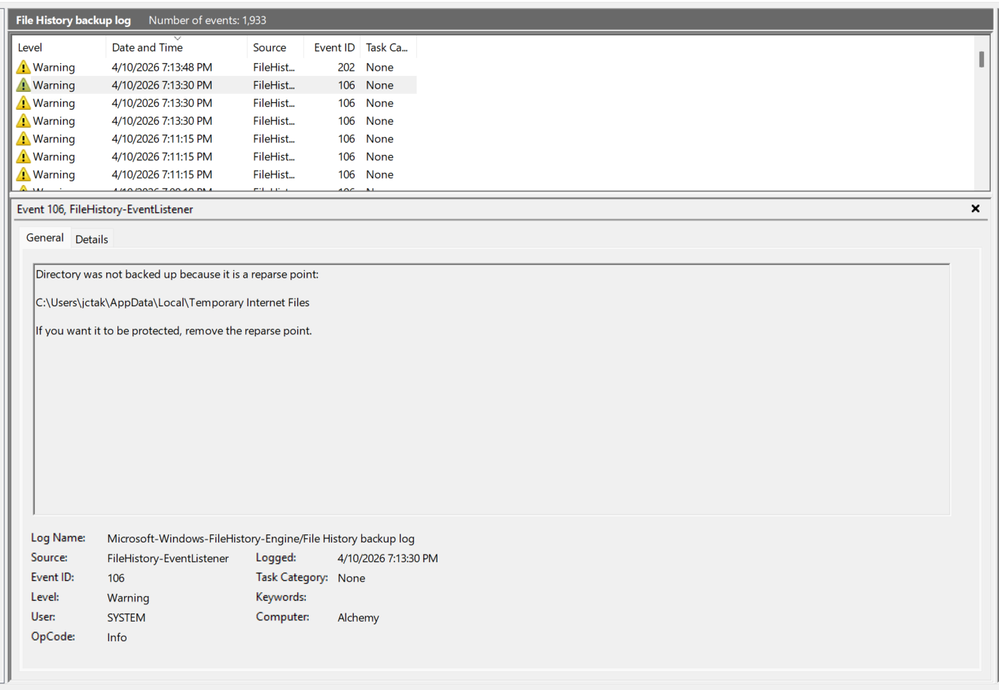Screen dimensions: 999x690
Task: Click the highlighted row's 4/10/2026 7:13:30 PM cell
Action: coord(162,85)
